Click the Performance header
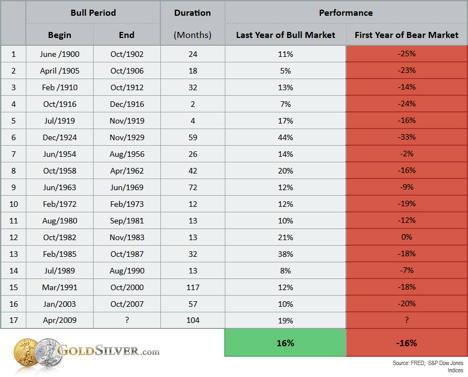Image resolution: width=468 pixels, height=377 pixels. (x=346, y=13)
